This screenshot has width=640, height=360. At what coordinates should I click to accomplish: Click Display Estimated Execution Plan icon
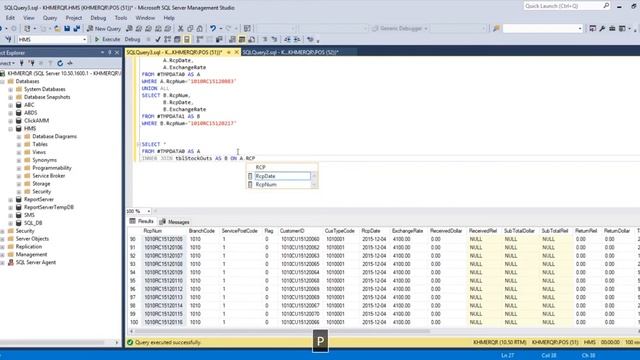167,40
